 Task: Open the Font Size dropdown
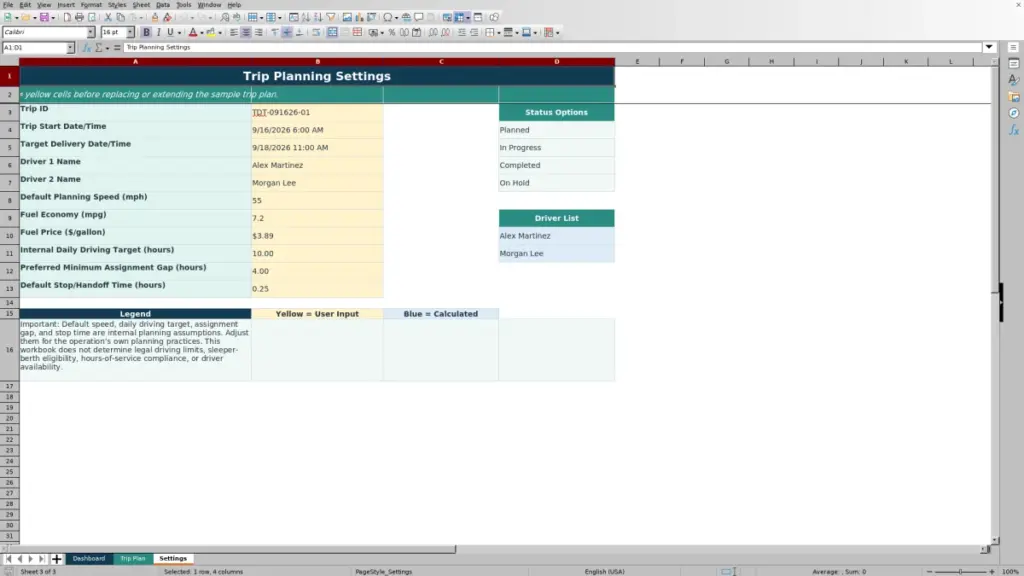coord(130,32)
